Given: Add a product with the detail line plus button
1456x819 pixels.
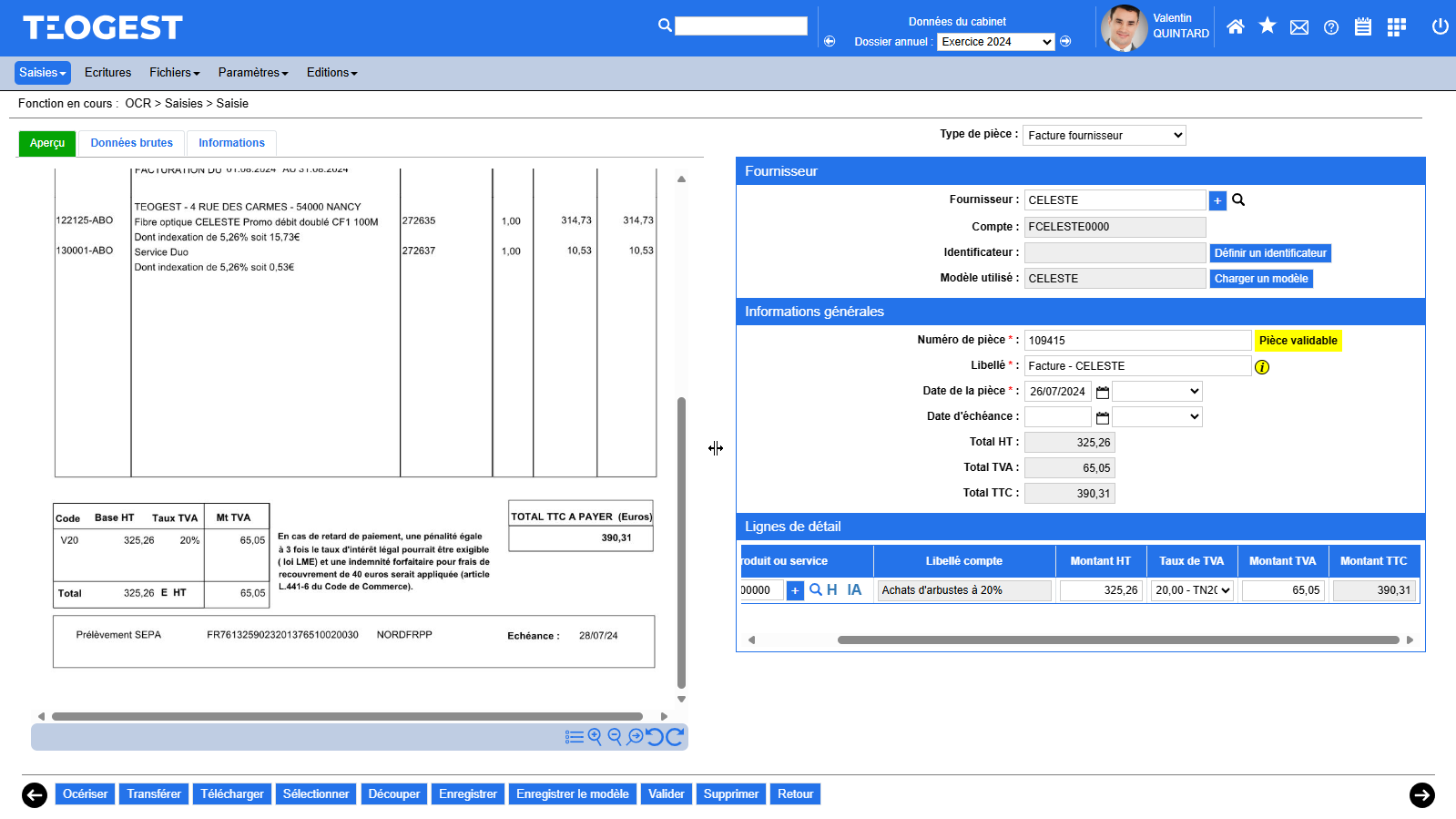Looking at the screenshot, I should point(795,590).
